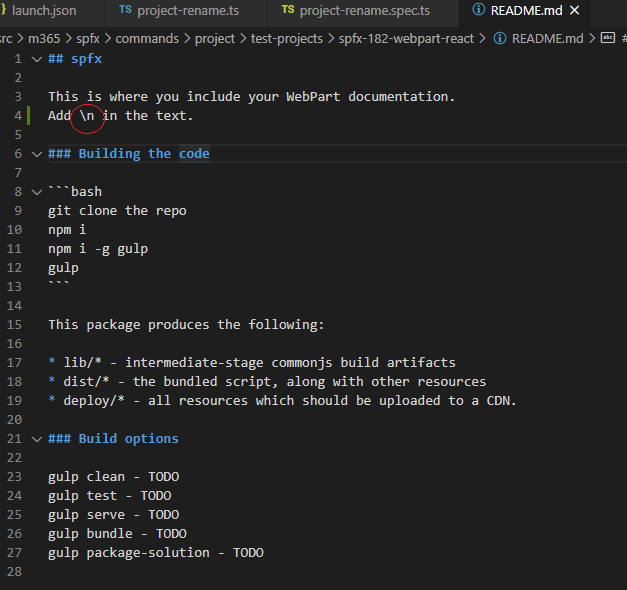Viewport: 627px width, 590px height.
Task: Collapse 'Building the code' section fold arrow
Action: (37, 154)
